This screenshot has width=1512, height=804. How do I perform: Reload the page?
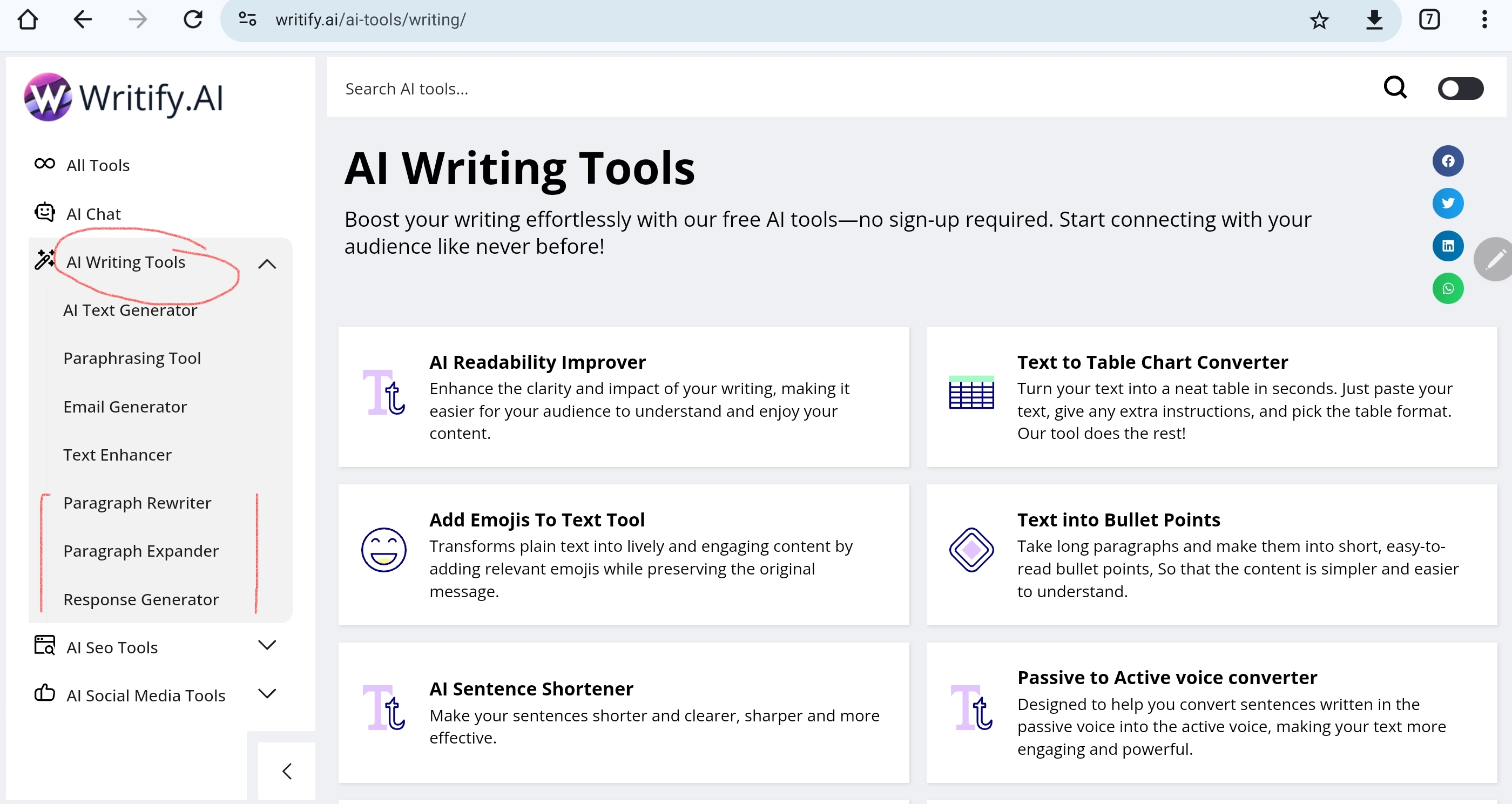[x=193, y=20]
